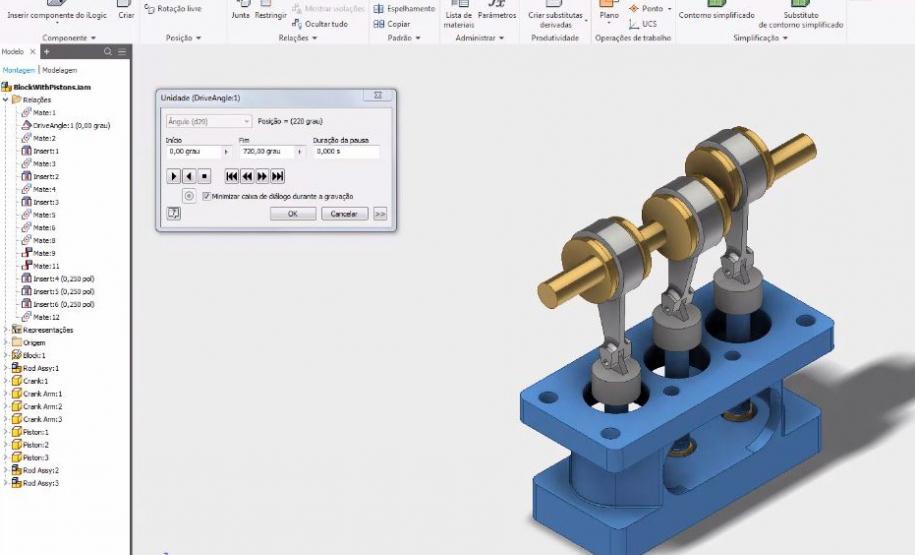Click Cancelar in the Unidade dialog
The width and height of the screenshot is (915, 555).
(344, 213)
